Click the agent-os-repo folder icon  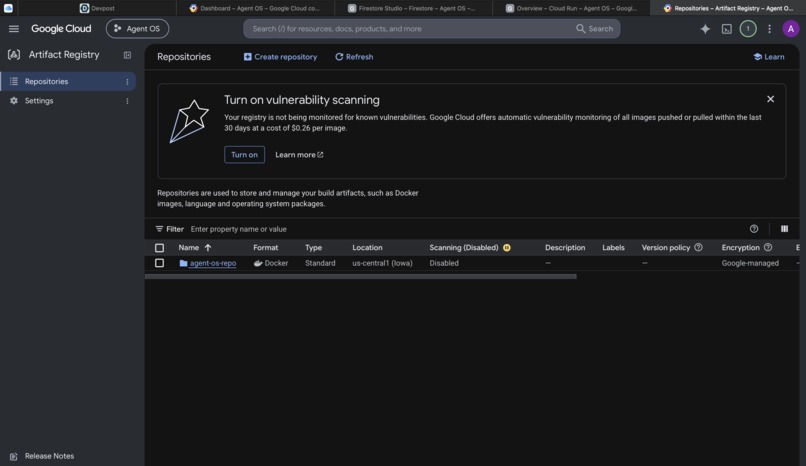point(184,263)
